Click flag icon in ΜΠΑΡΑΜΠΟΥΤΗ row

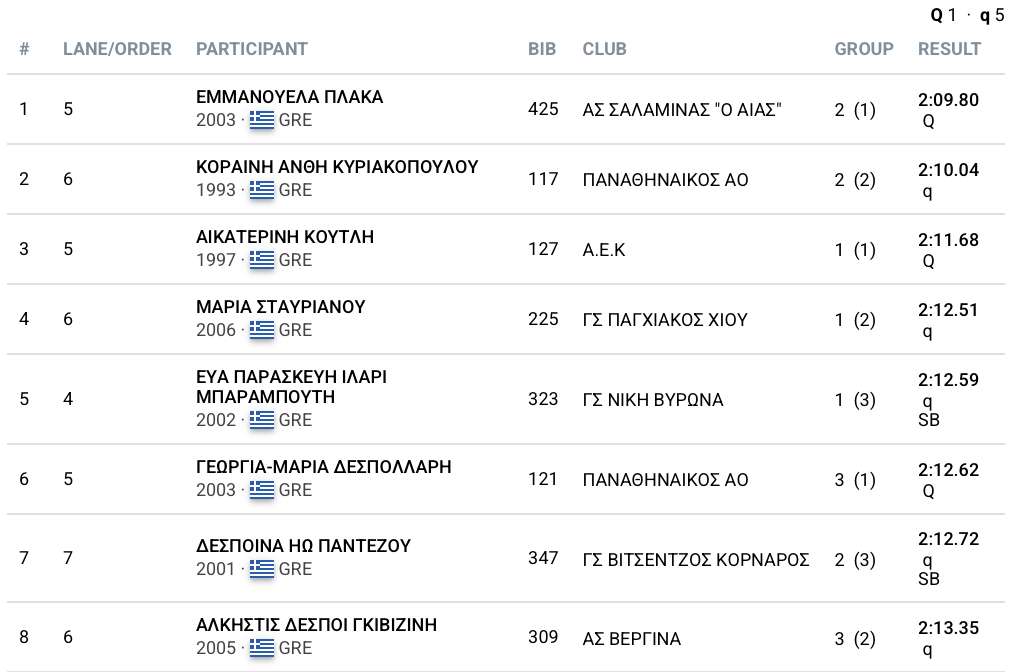click(261, 420)
